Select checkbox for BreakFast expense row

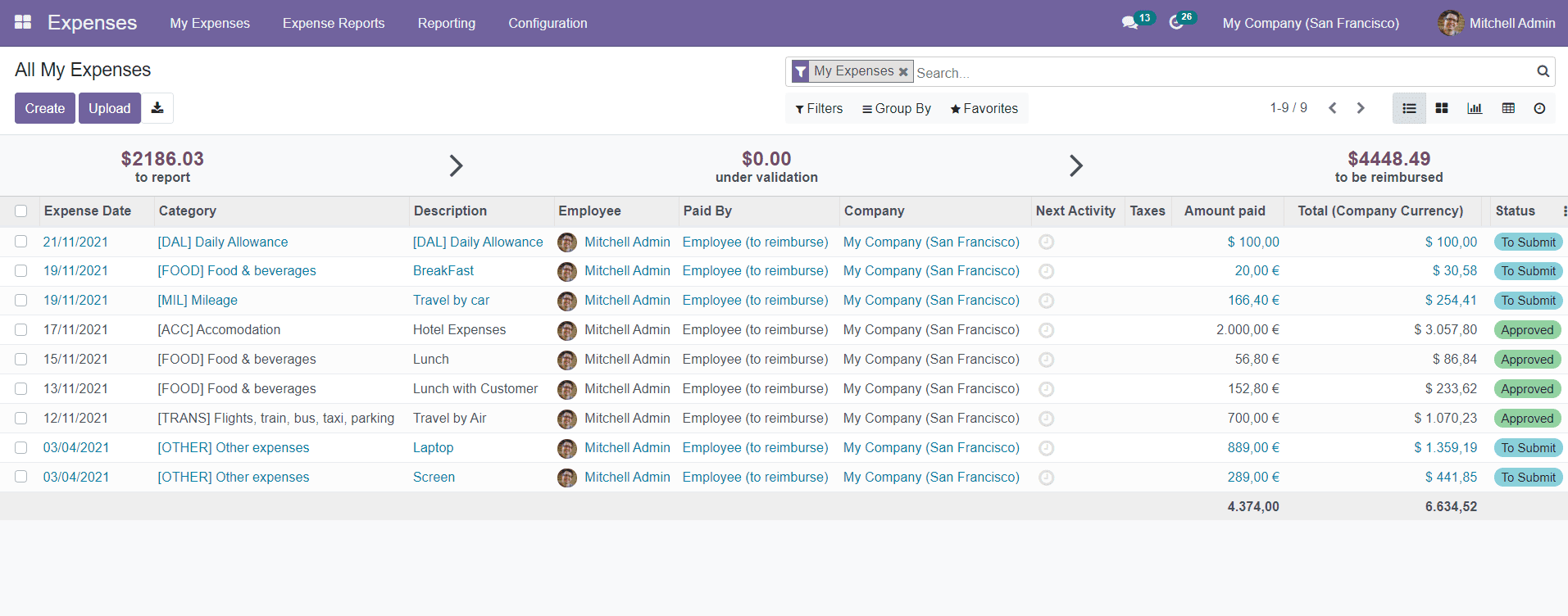tap(21, 271)
